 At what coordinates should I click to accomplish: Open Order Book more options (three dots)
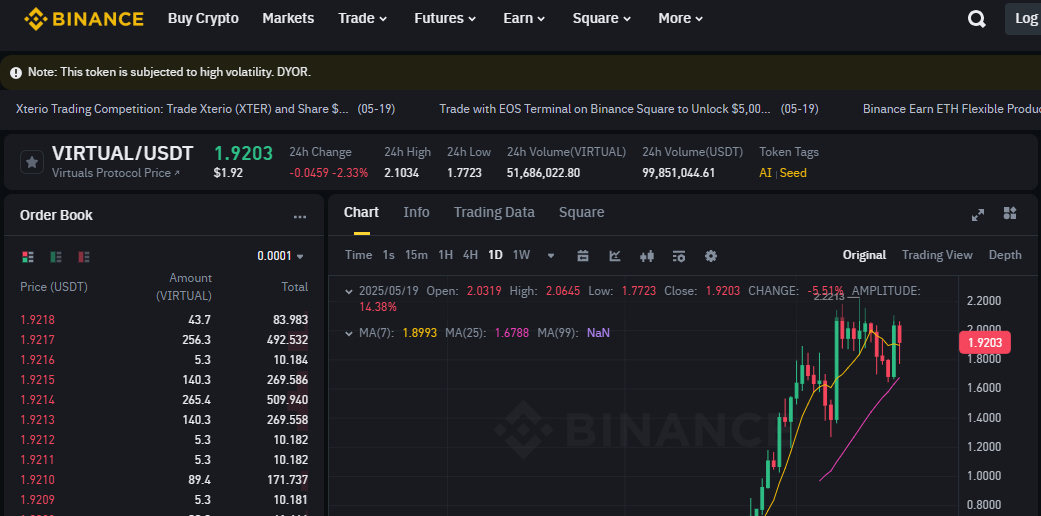coord(300,216)
